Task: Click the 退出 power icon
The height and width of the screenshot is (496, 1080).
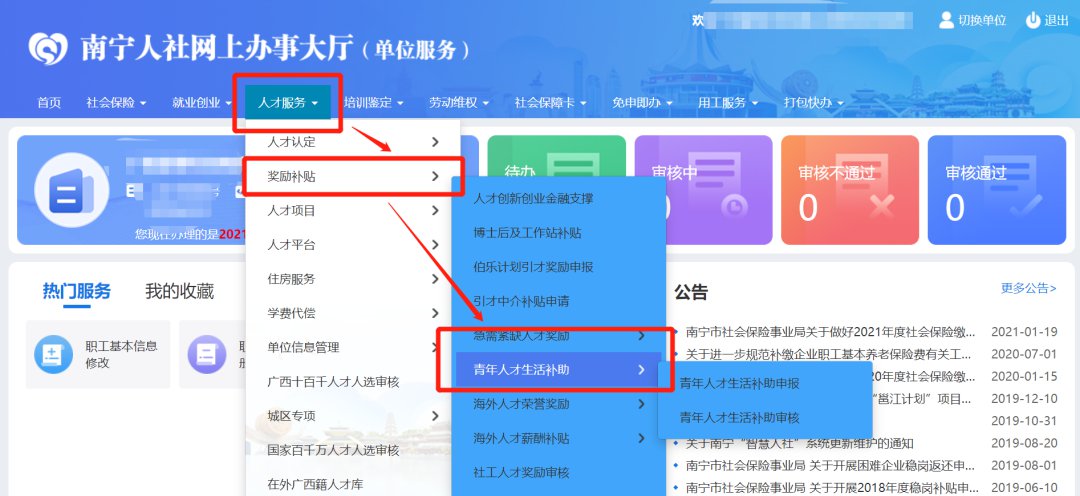Action: [x=1032, y=20]
